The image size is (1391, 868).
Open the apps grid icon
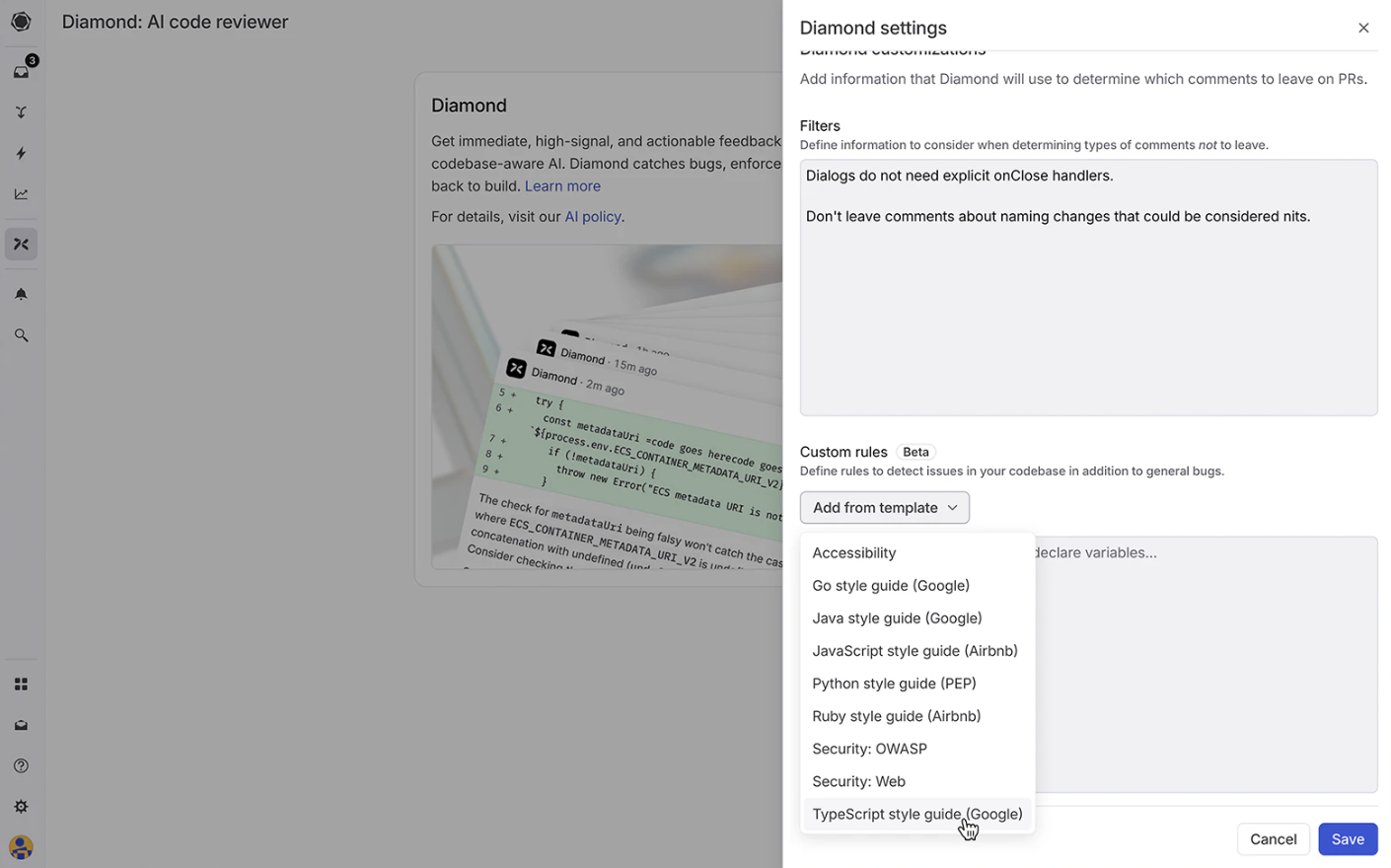[x=21, y=684]
